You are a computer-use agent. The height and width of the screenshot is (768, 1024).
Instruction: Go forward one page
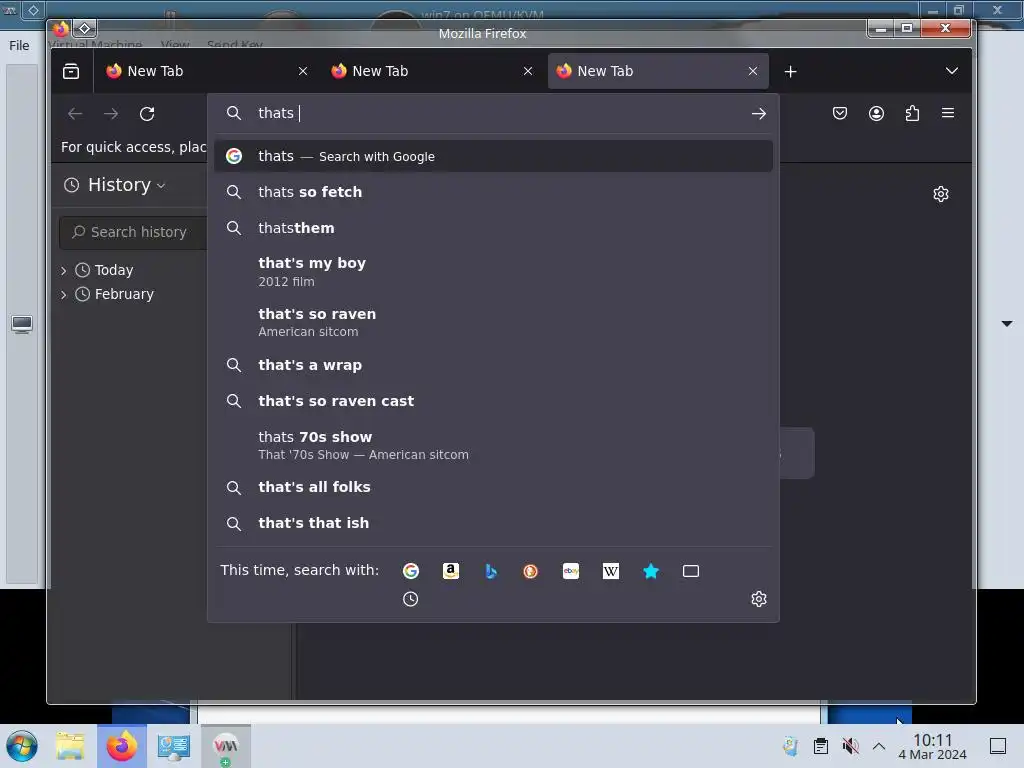pyautogui.click(x=111, y=114)
